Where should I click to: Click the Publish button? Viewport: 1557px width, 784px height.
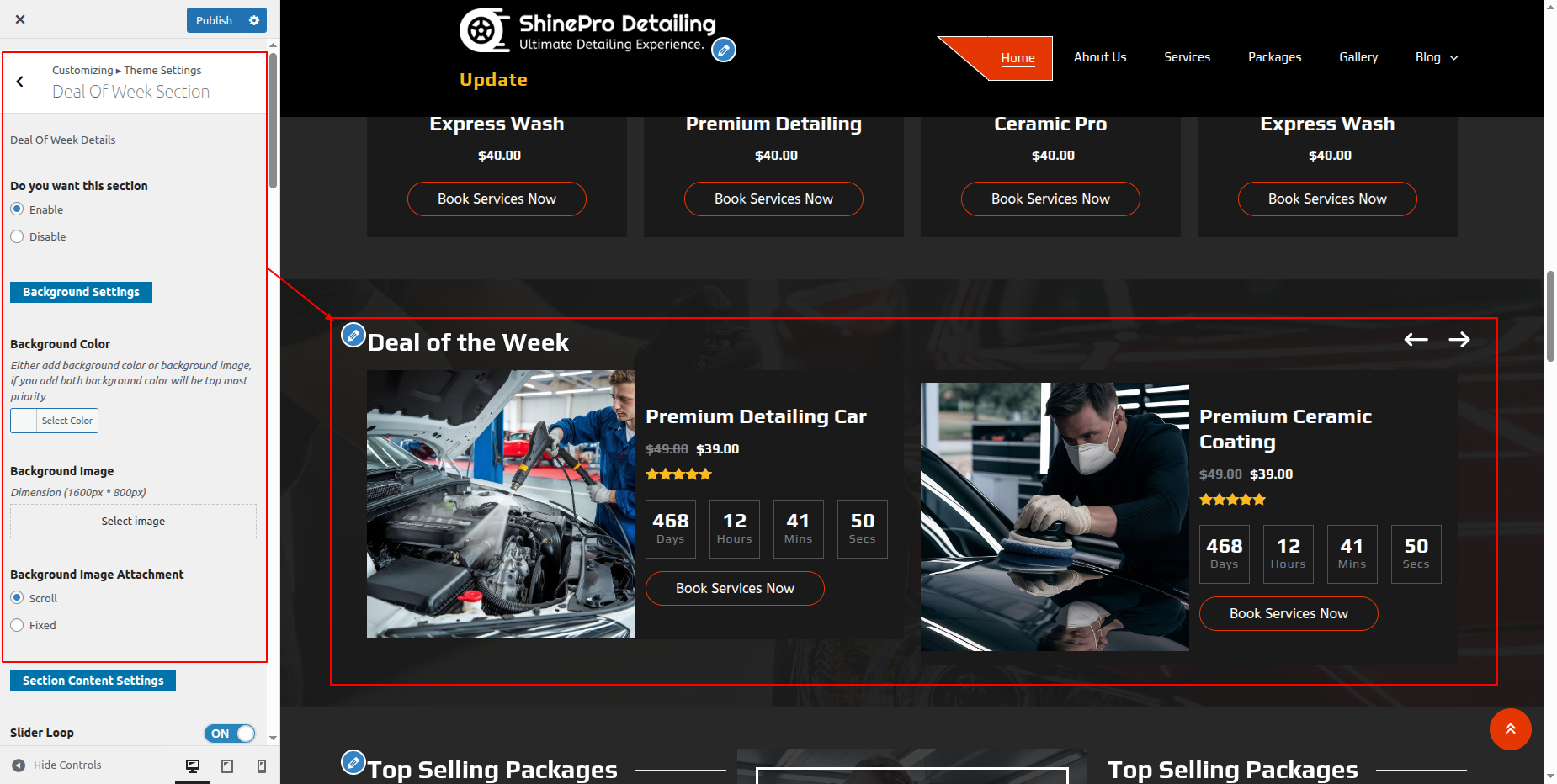(x=214, y=20)
